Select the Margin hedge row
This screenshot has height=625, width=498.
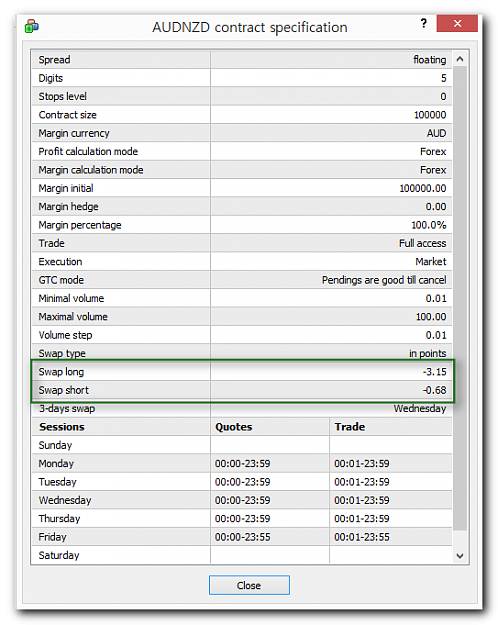click(242, 206)
